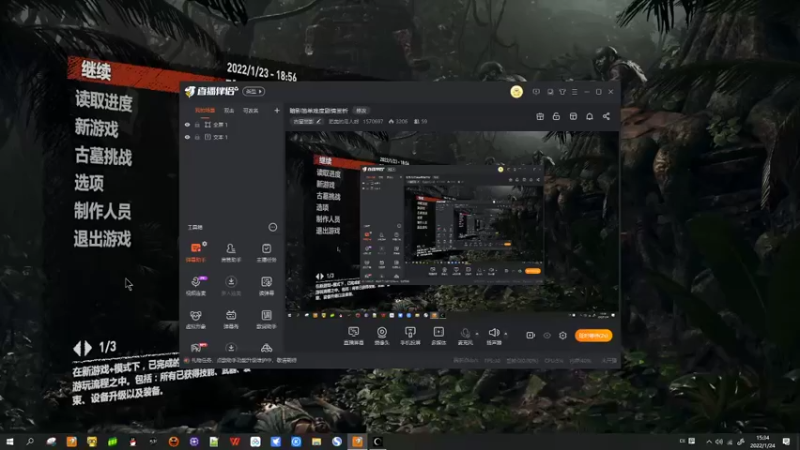Screen dimensions: 800x450
Task: Select 选项 in the game menu
Action: click(x=89, y=183)
